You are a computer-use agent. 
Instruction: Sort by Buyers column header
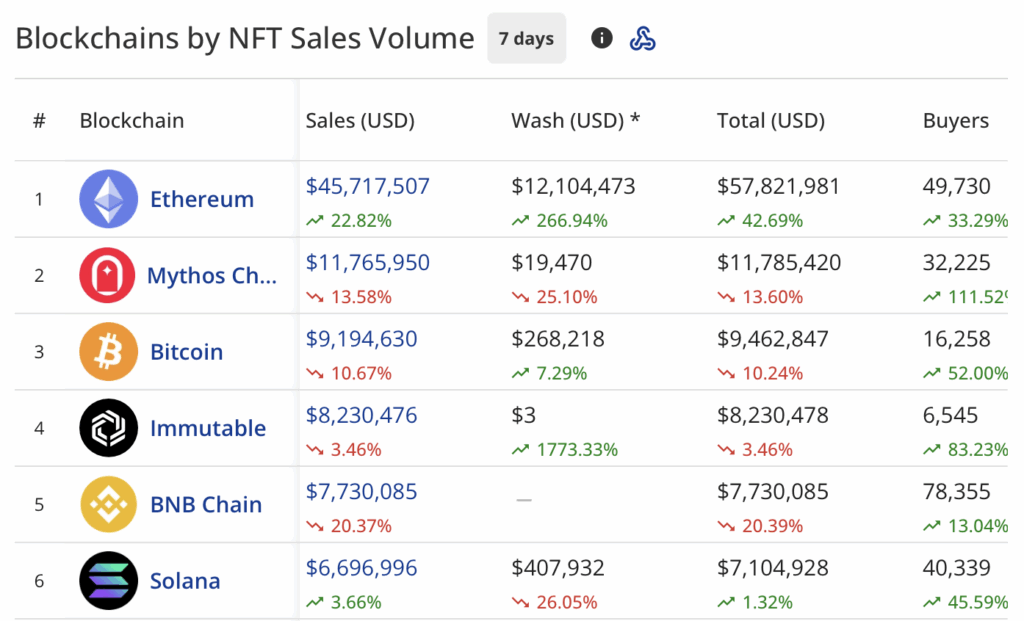[x=955, y=121]
